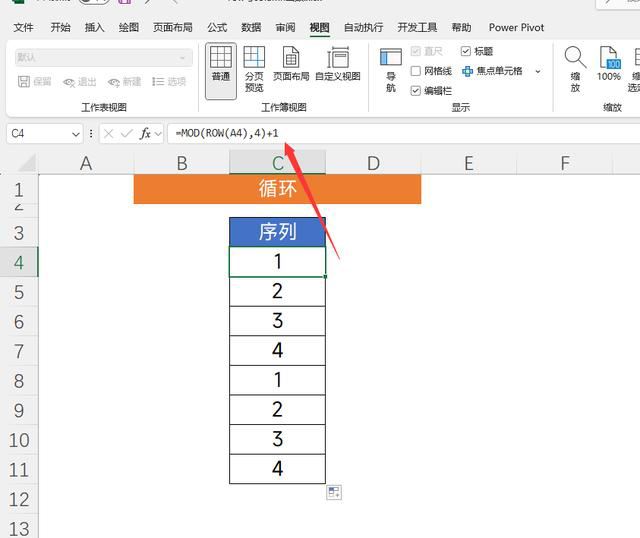Open the 开发工具 ribbon tab

tap(417, 27)
